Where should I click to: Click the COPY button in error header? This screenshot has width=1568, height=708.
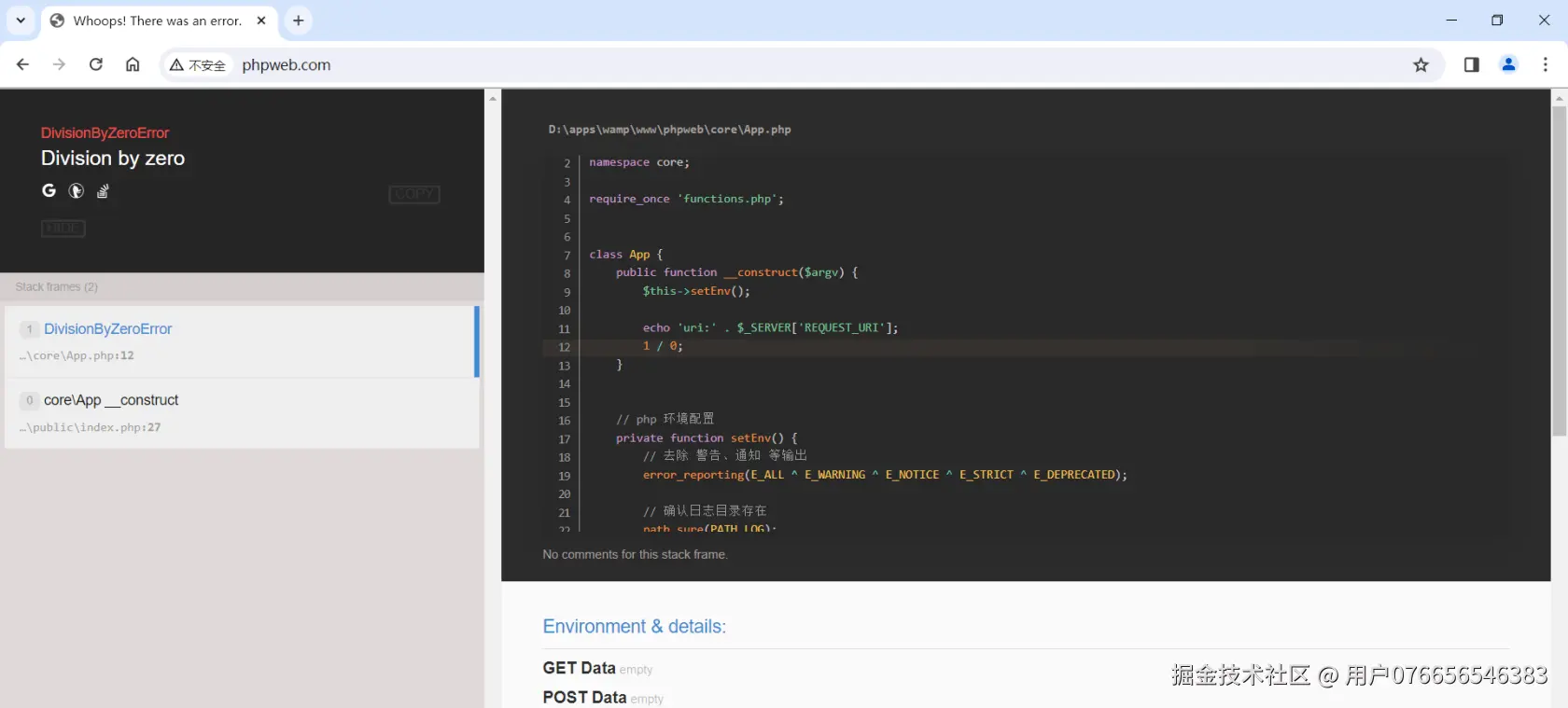414,194
